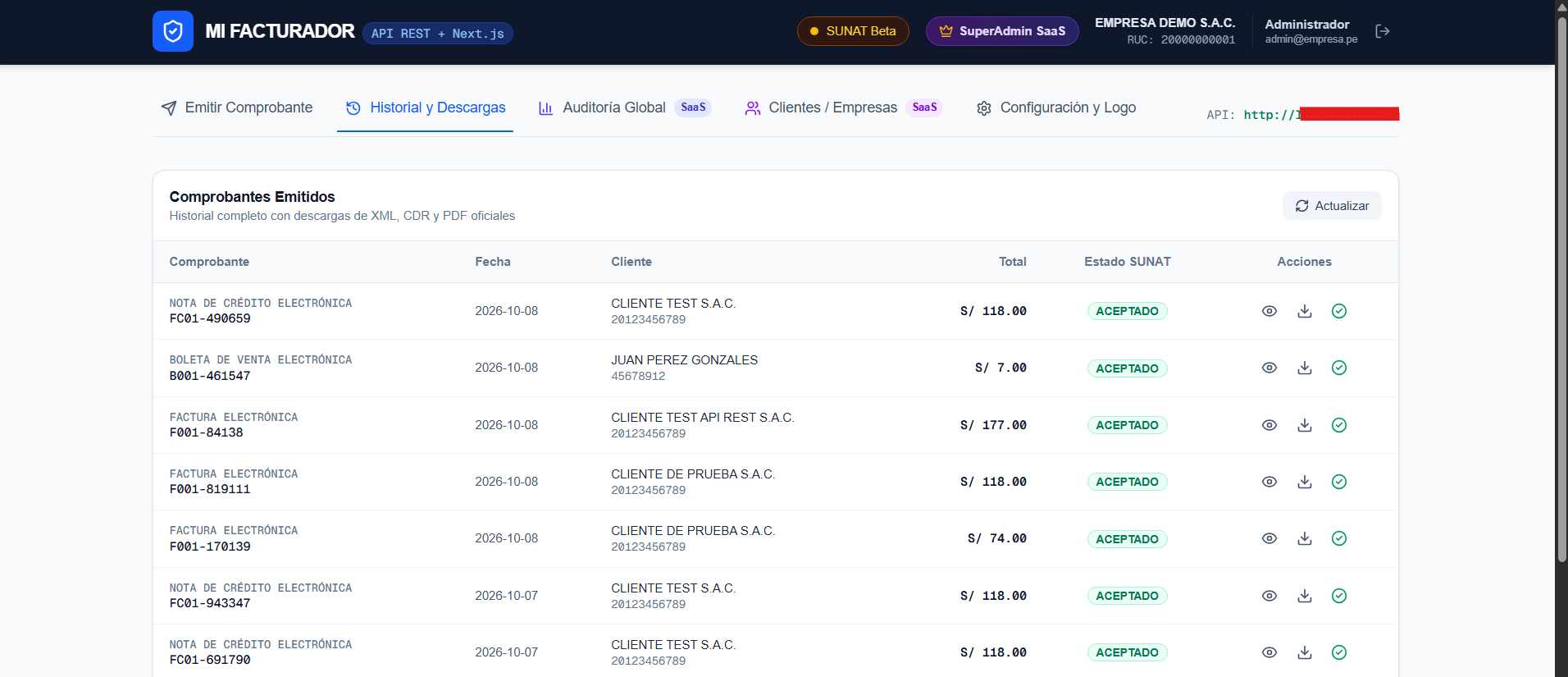Click check-circle icon for FC01-691790
Screen dimensions: 1568x677
1339,652
